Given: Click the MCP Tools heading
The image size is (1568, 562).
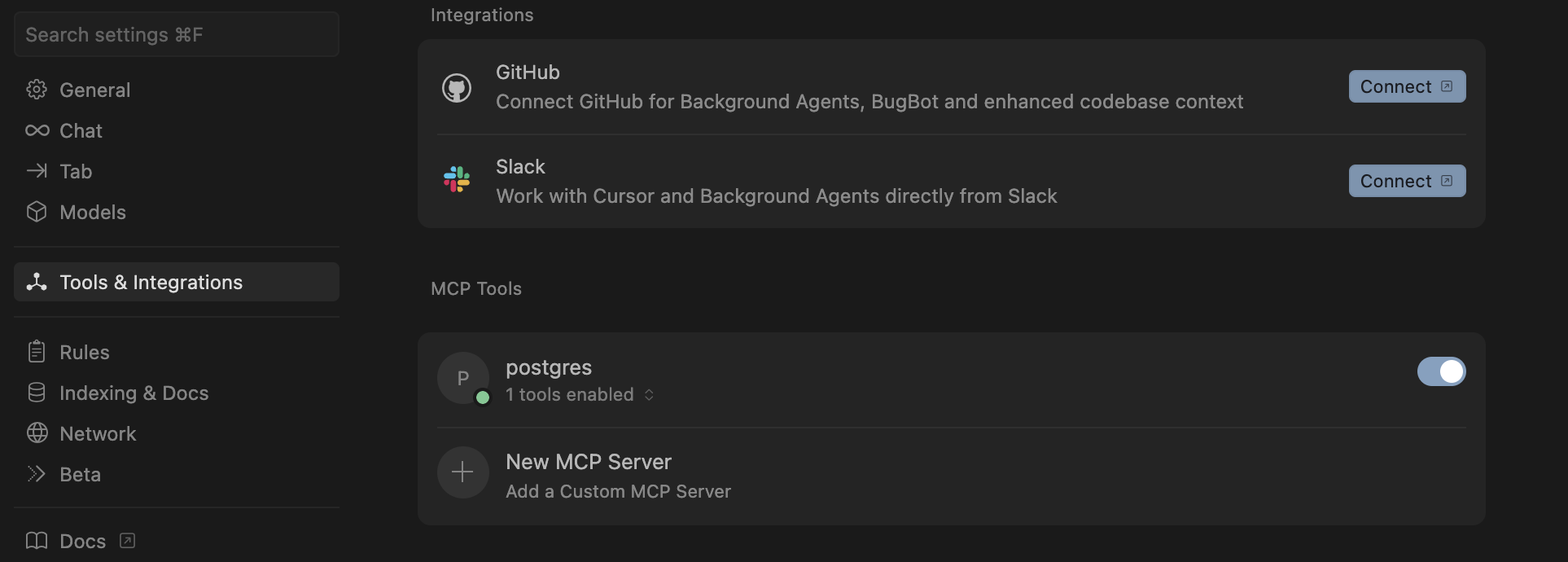Looking at the screenshot, I should pos(476,288).
